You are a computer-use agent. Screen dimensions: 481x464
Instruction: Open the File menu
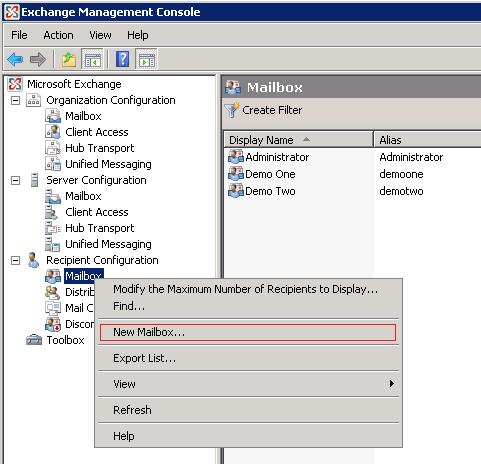[19, 35]
